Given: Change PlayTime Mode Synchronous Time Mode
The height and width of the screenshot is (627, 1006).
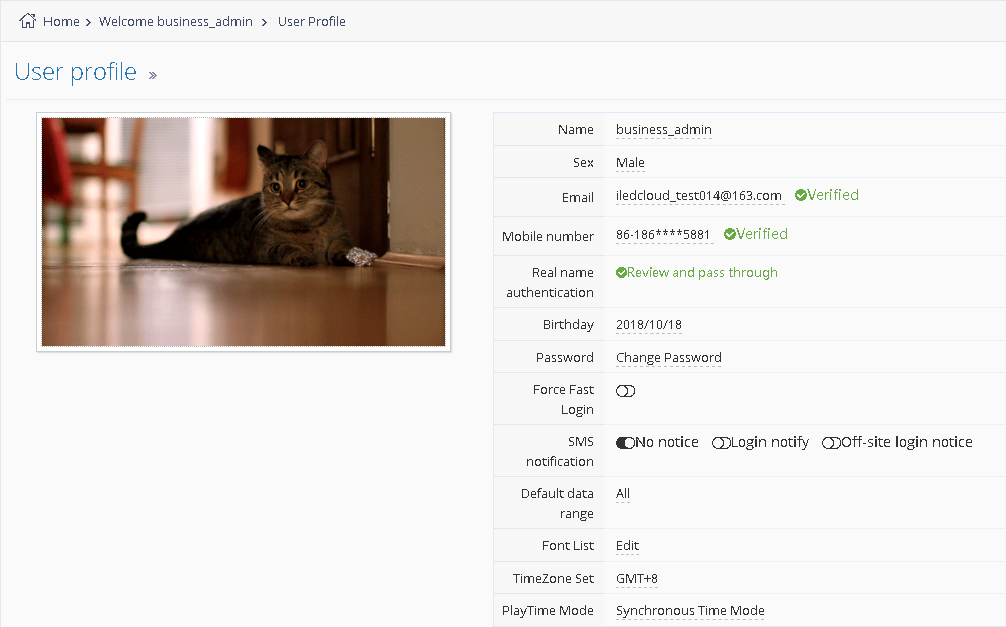Looking at the screenshot, I should pyautogui.click(x=690, y=611).
